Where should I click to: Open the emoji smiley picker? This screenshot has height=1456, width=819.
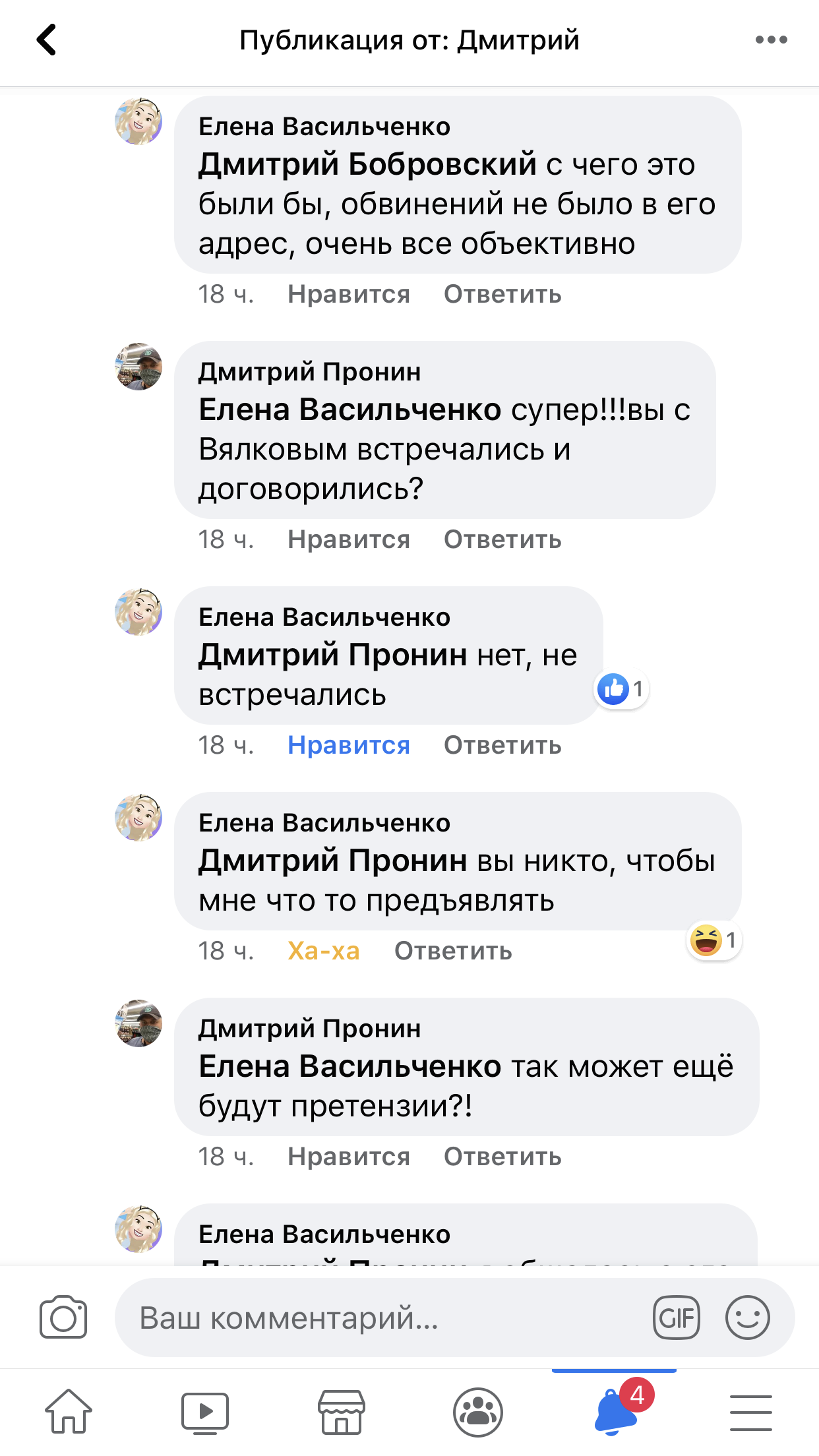click(x=747, y=1318)
